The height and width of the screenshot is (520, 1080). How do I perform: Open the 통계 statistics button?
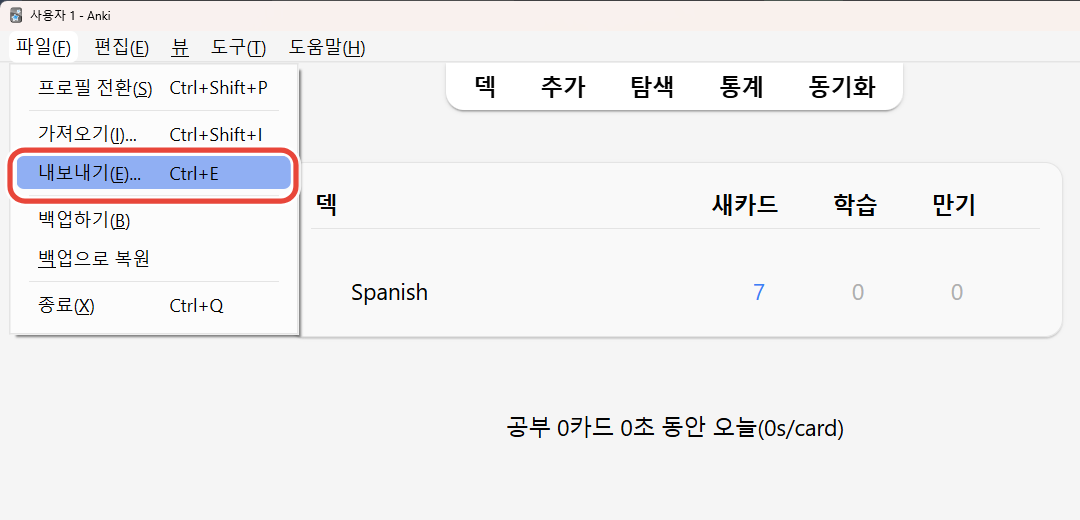[x=742, y=87]
